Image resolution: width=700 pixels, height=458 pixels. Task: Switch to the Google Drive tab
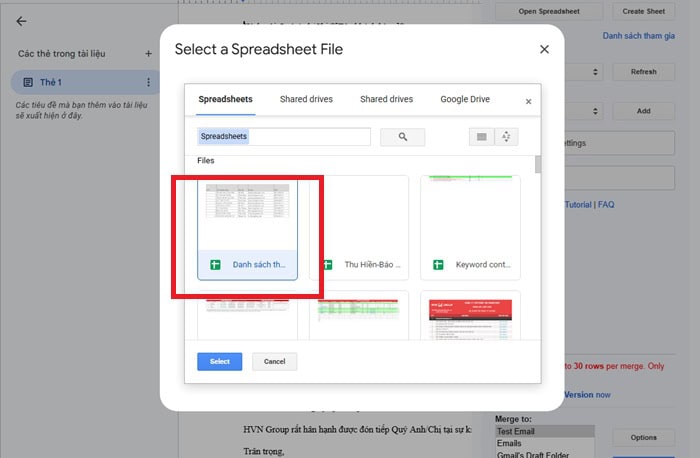465,99
